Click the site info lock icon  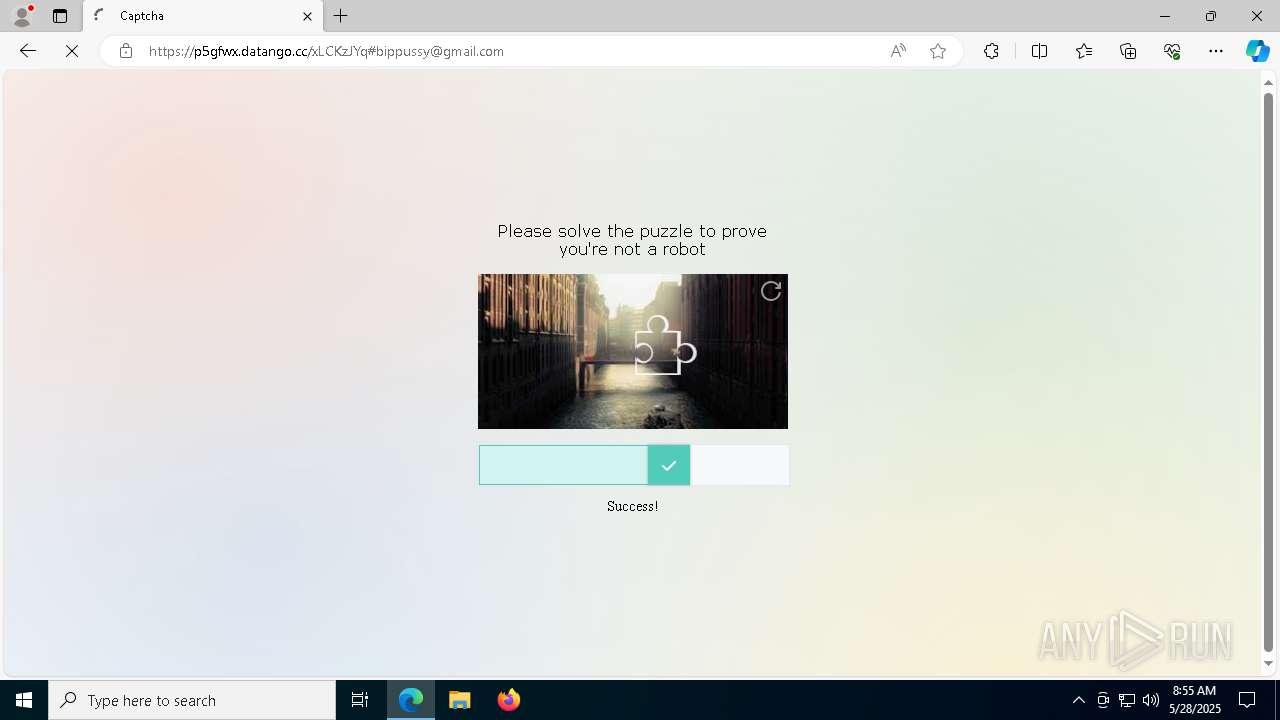[126, 51]
